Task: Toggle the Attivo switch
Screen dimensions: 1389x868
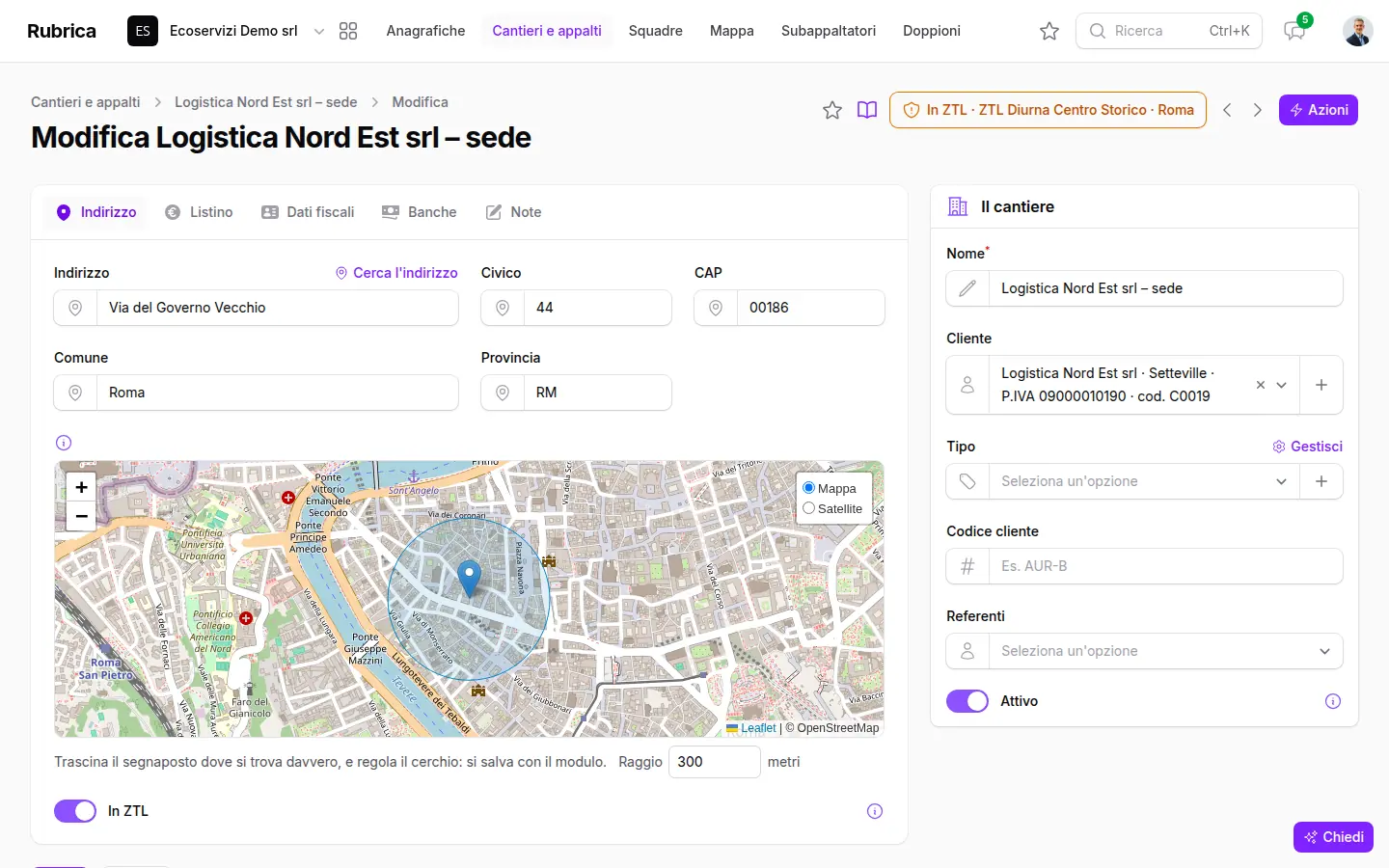Action: pyautogui.click(x=967, y=701)
